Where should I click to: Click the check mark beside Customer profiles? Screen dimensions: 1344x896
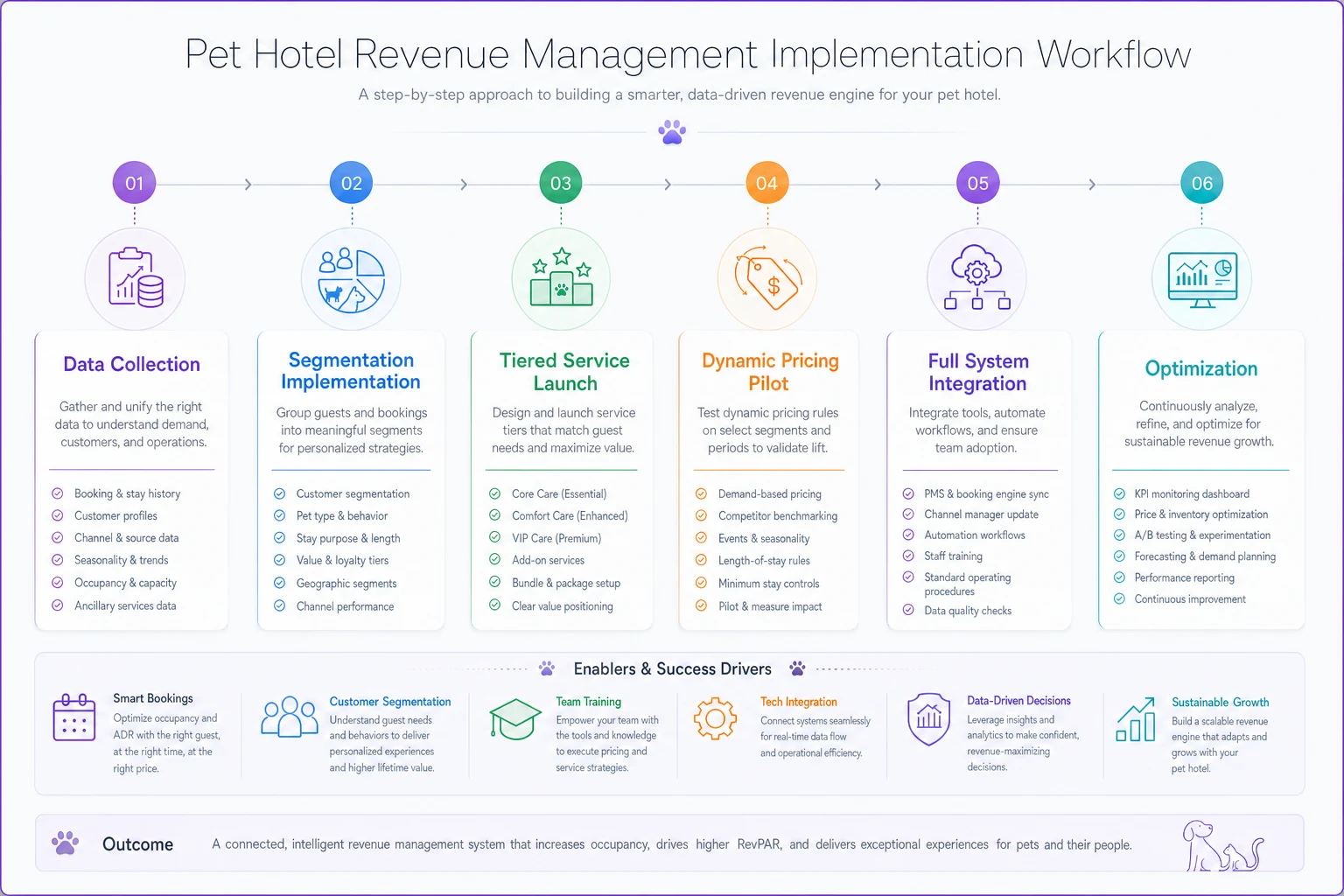click(x=58, y=515)
